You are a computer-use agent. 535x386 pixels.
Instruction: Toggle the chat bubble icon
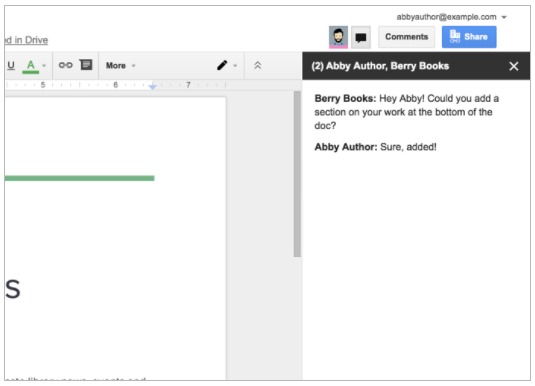(x=361, y=37)
